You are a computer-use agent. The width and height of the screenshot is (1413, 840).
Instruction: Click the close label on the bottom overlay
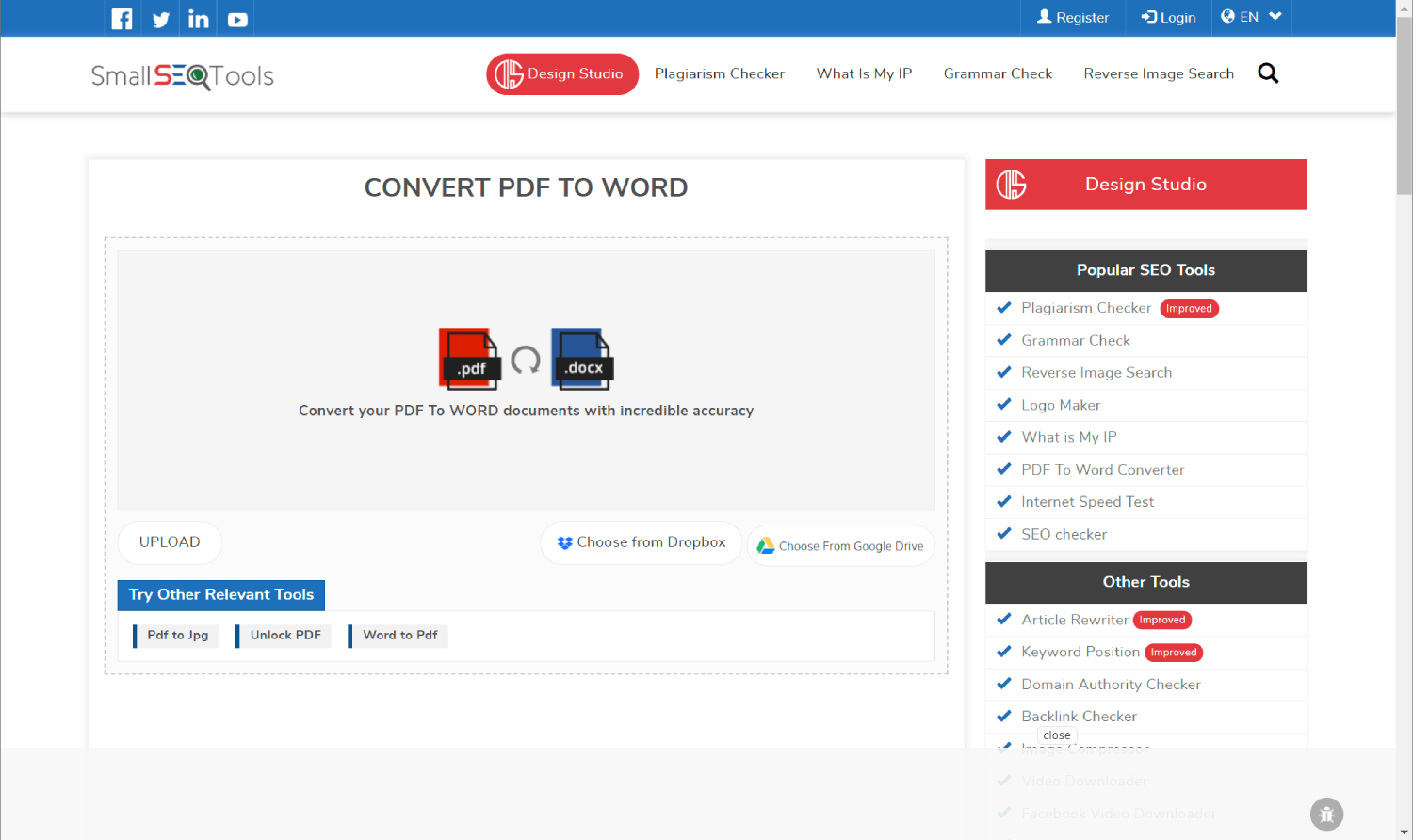point(1057,735)
